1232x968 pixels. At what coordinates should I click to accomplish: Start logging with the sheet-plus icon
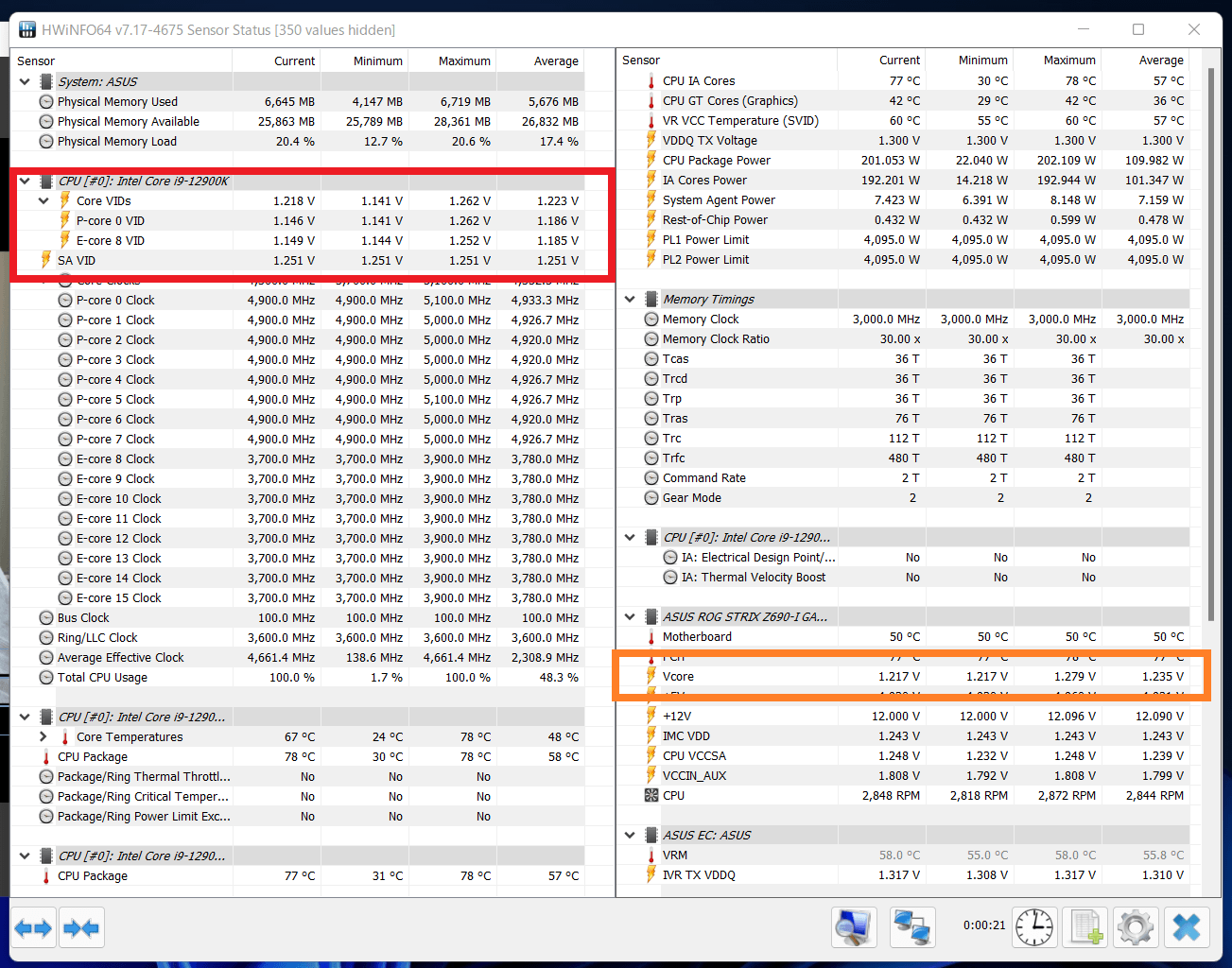1085,927
